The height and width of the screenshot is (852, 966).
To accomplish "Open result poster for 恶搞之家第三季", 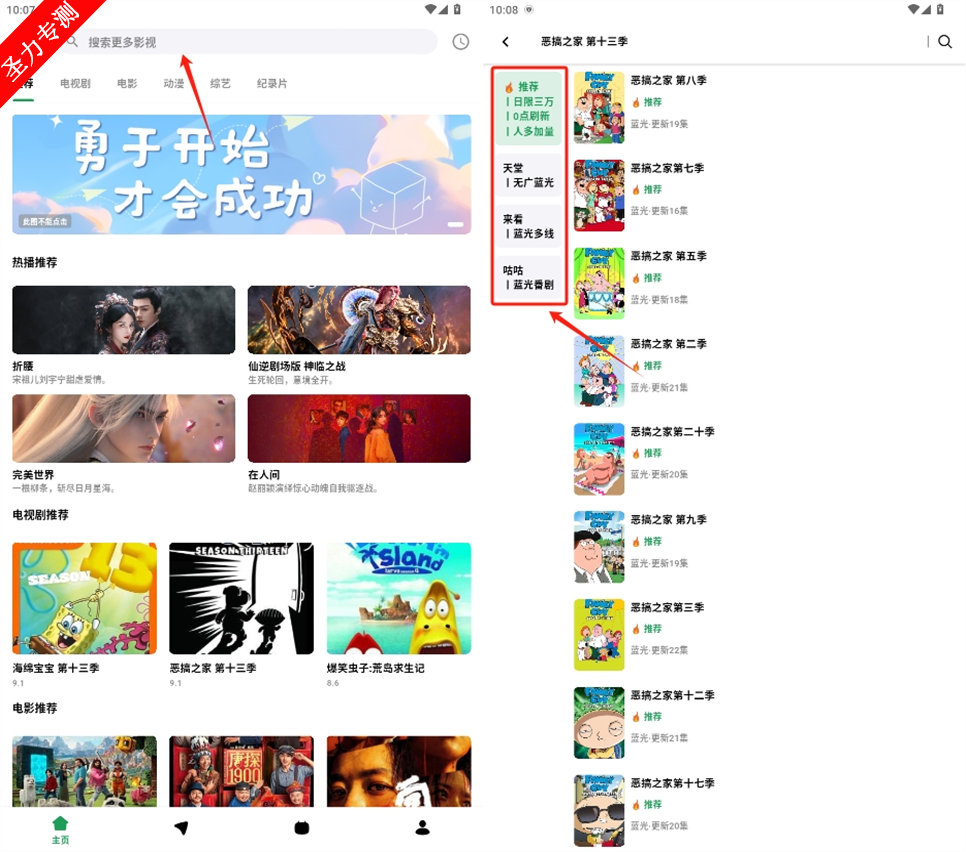I will (599, 635).
